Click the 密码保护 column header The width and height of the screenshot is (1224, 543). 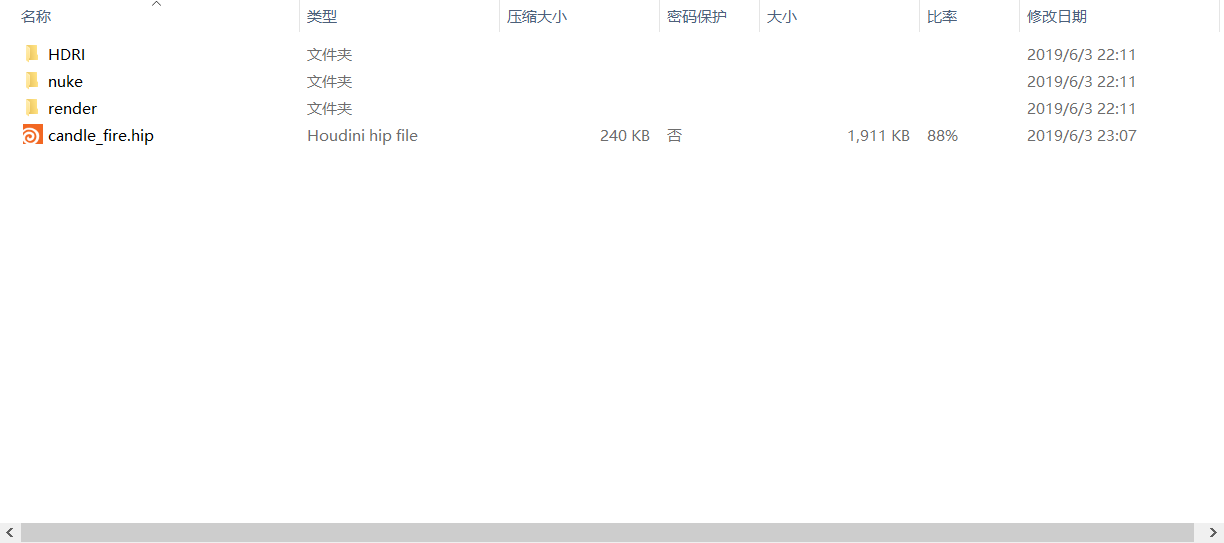pyautogui.click(x=697, y=17)
